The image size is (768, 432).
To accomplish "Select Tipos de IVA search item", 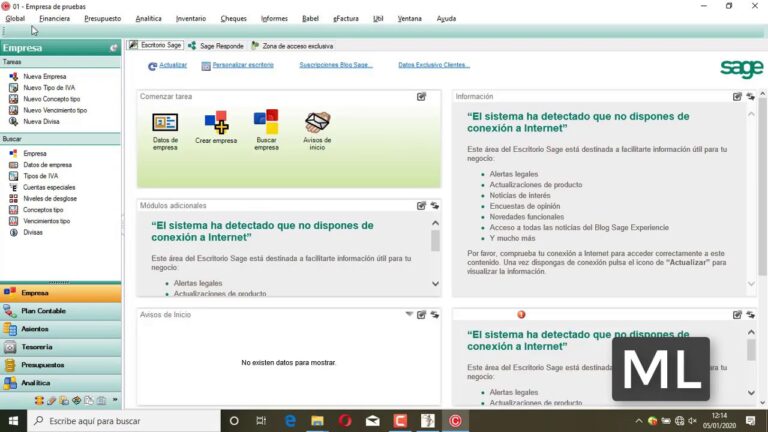I will point(41,176).
